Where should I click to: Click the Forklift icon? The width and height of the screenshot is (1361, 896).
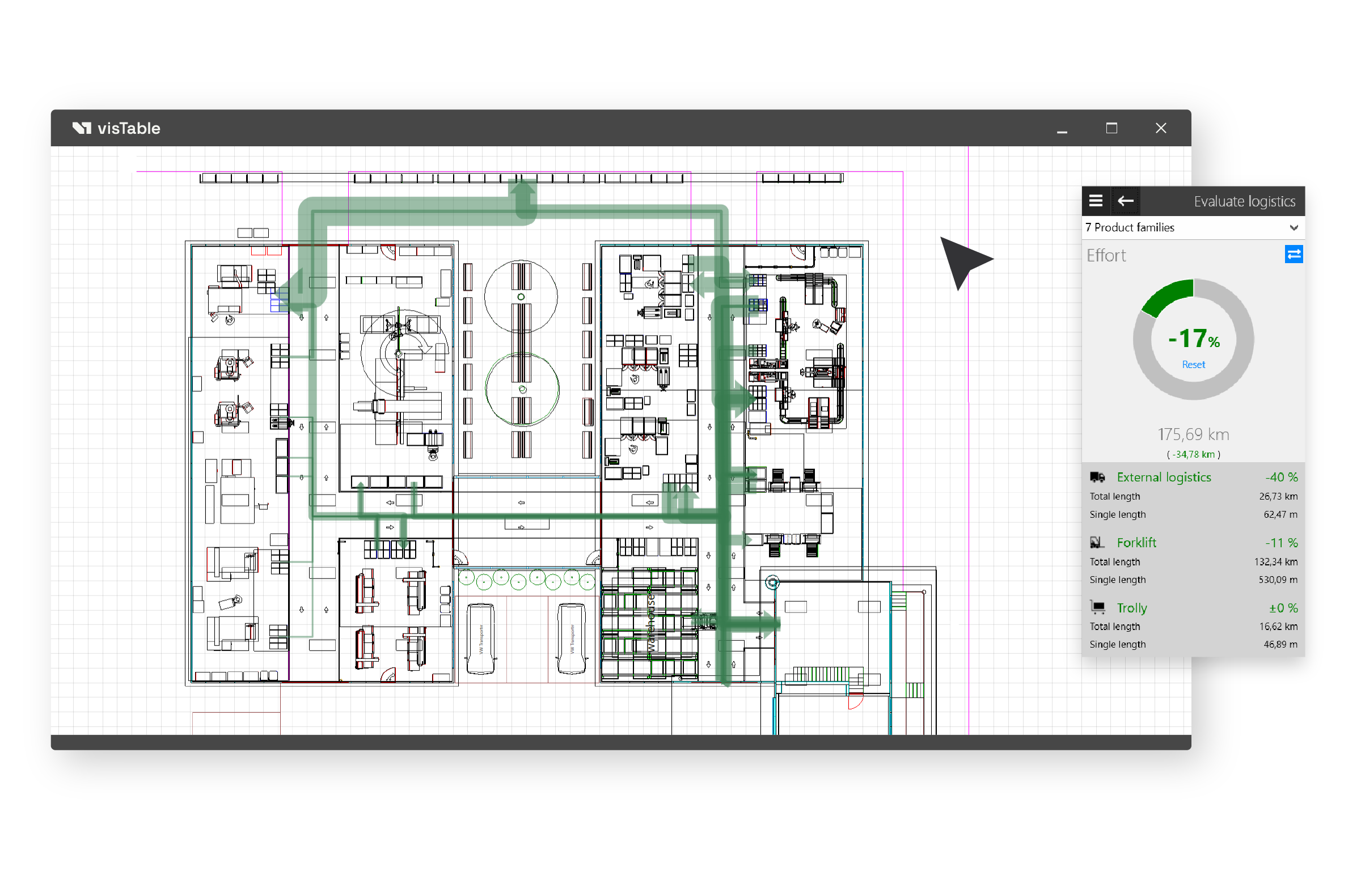(1096, 543)
